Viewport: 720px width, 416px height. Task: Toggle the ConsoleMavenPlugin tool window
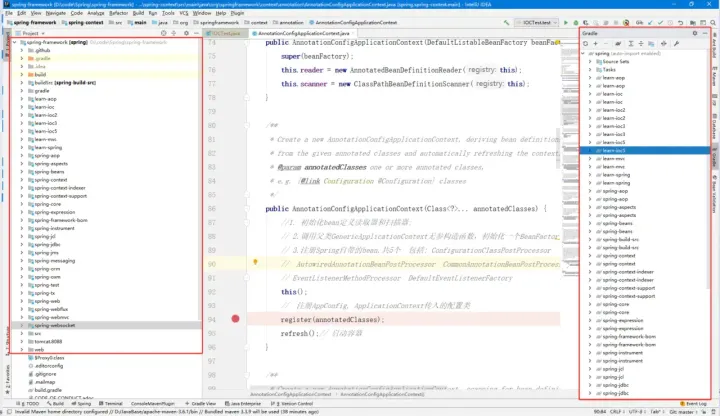[152, 404]
